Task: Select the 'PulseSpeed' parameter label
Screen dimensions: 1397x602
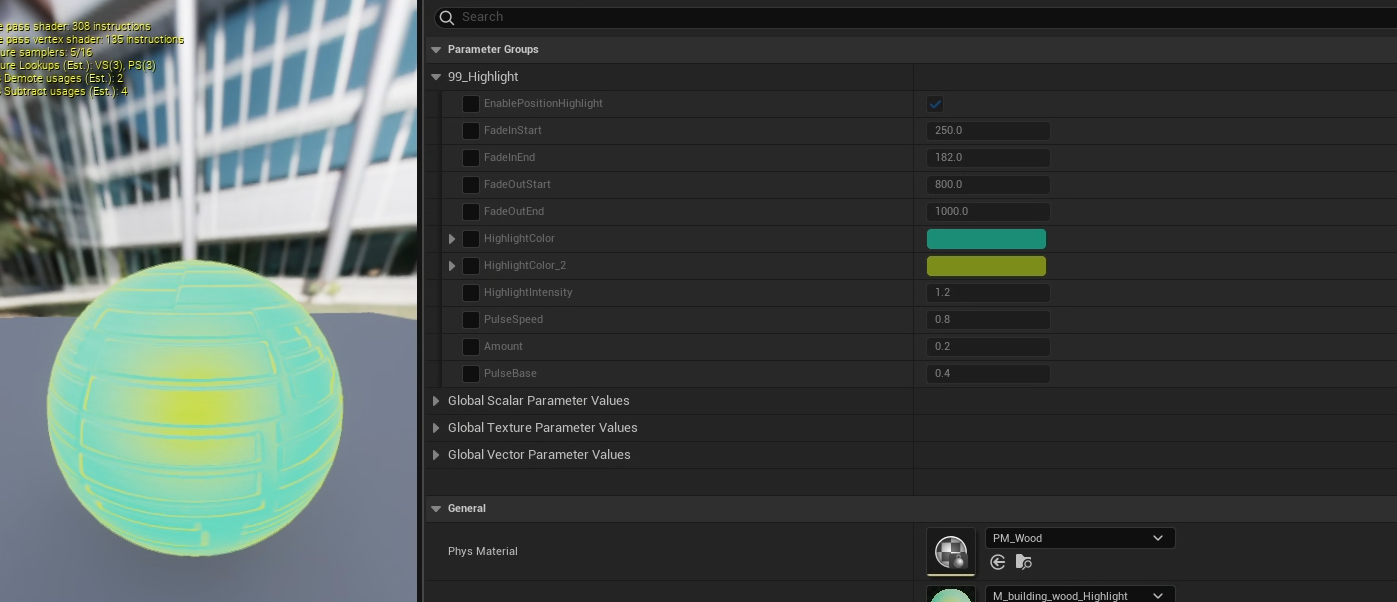Action: (513, 320)
